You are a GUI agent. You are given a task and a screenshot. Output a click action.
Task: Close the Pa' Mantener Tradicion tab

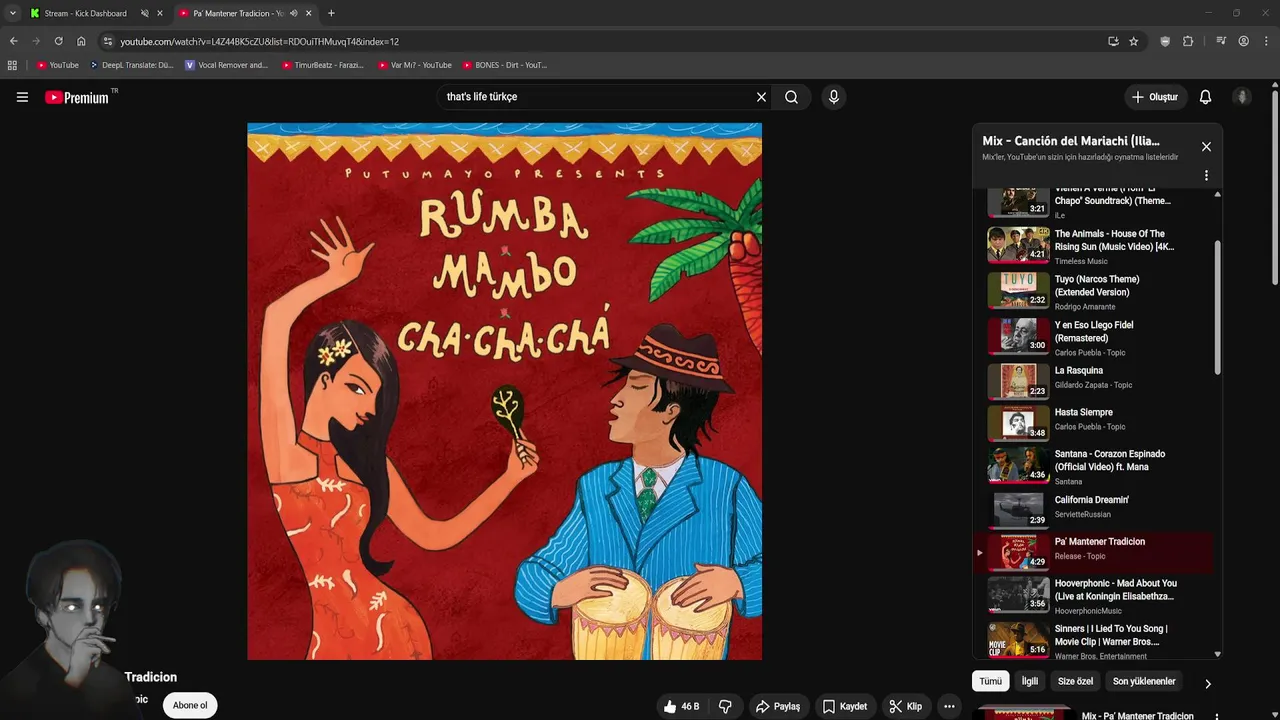pyautogui.click(x=308, y=13)
